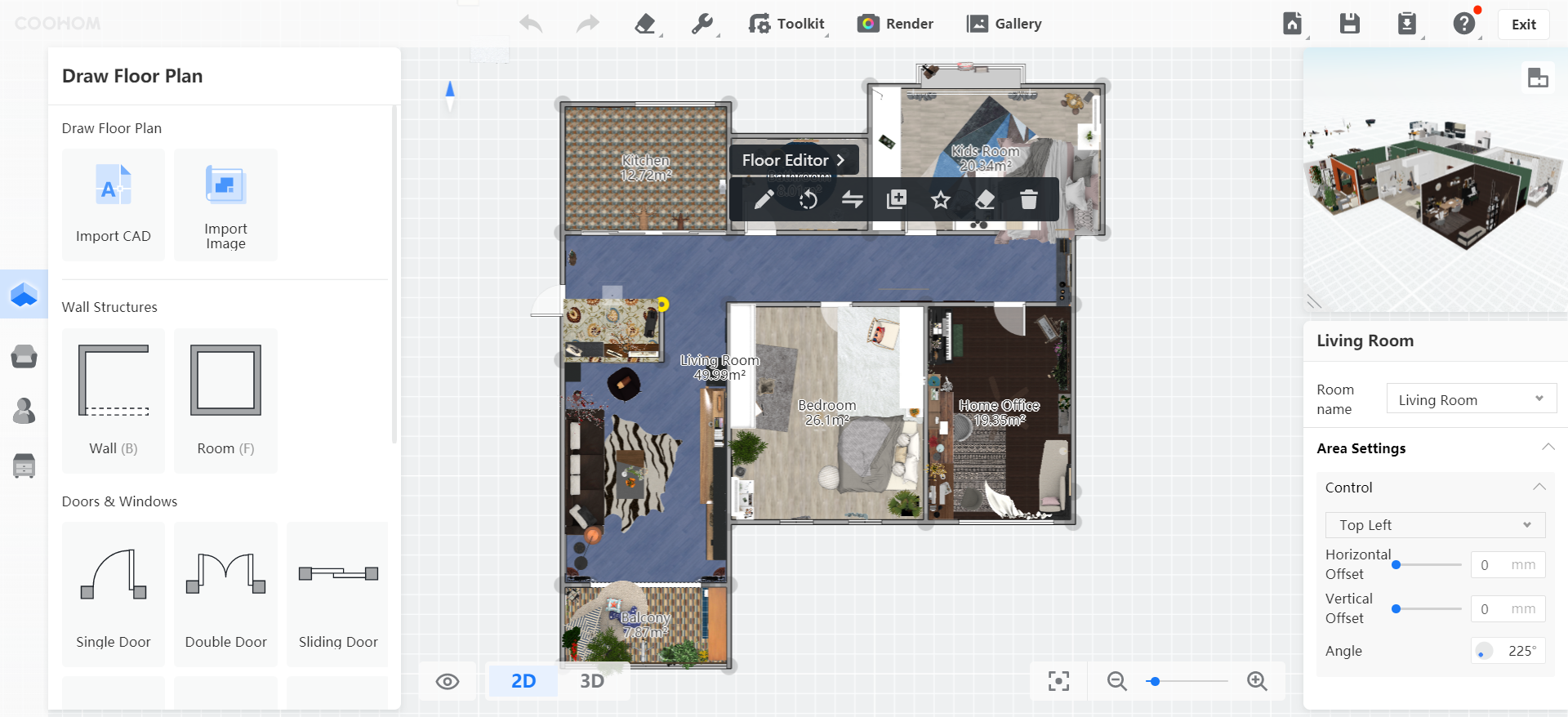The width and height of the screenshot is (1568, 717).
Task: Click the zoom out magnifier
Action: click(1116, 681)
